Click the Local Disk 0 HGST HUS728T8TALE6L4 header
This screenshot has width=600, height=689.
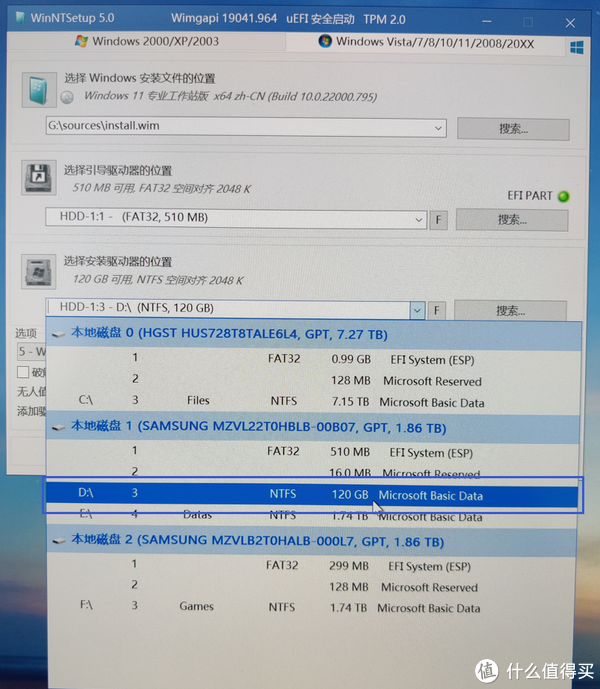314,334
